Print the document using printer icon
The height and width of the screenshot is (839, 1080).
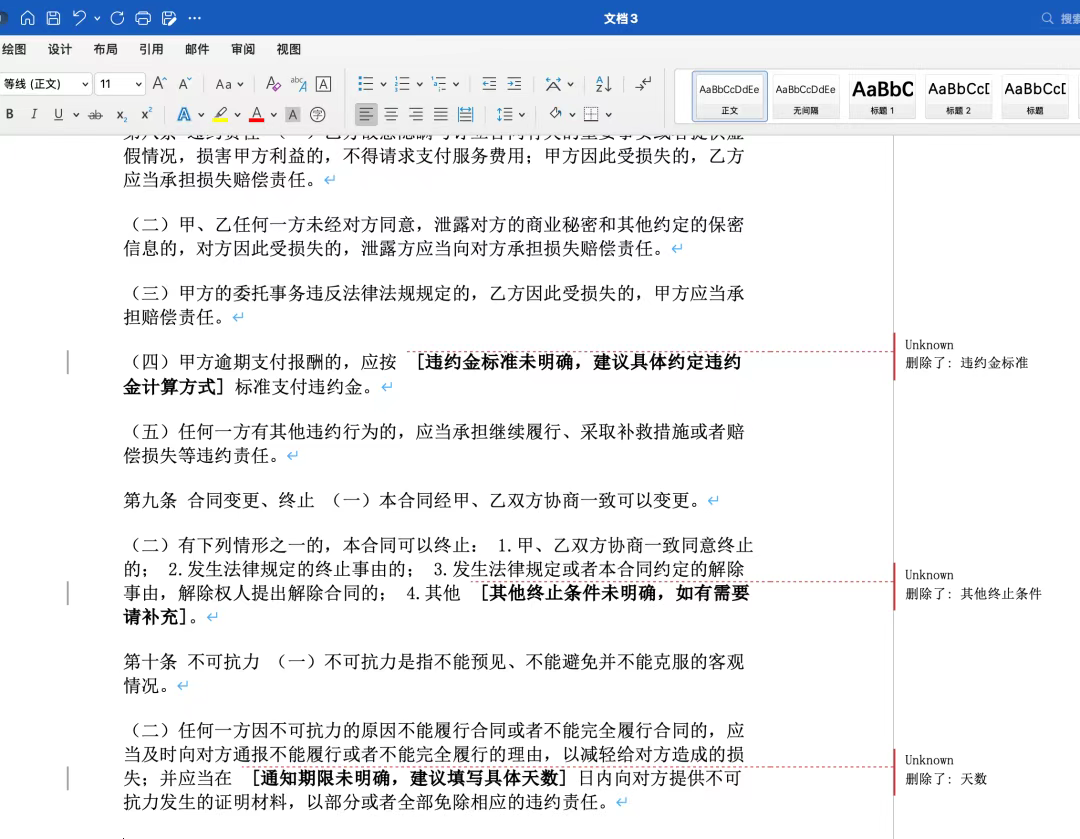143,18
